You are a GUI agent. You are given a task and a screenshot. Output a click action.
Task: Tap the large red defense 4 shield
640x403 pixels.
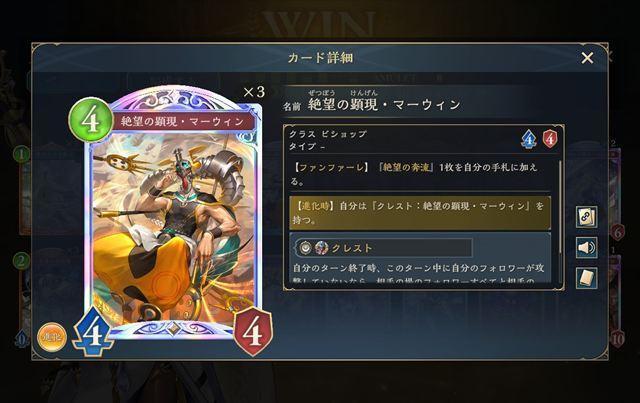(x=253, y=332)
